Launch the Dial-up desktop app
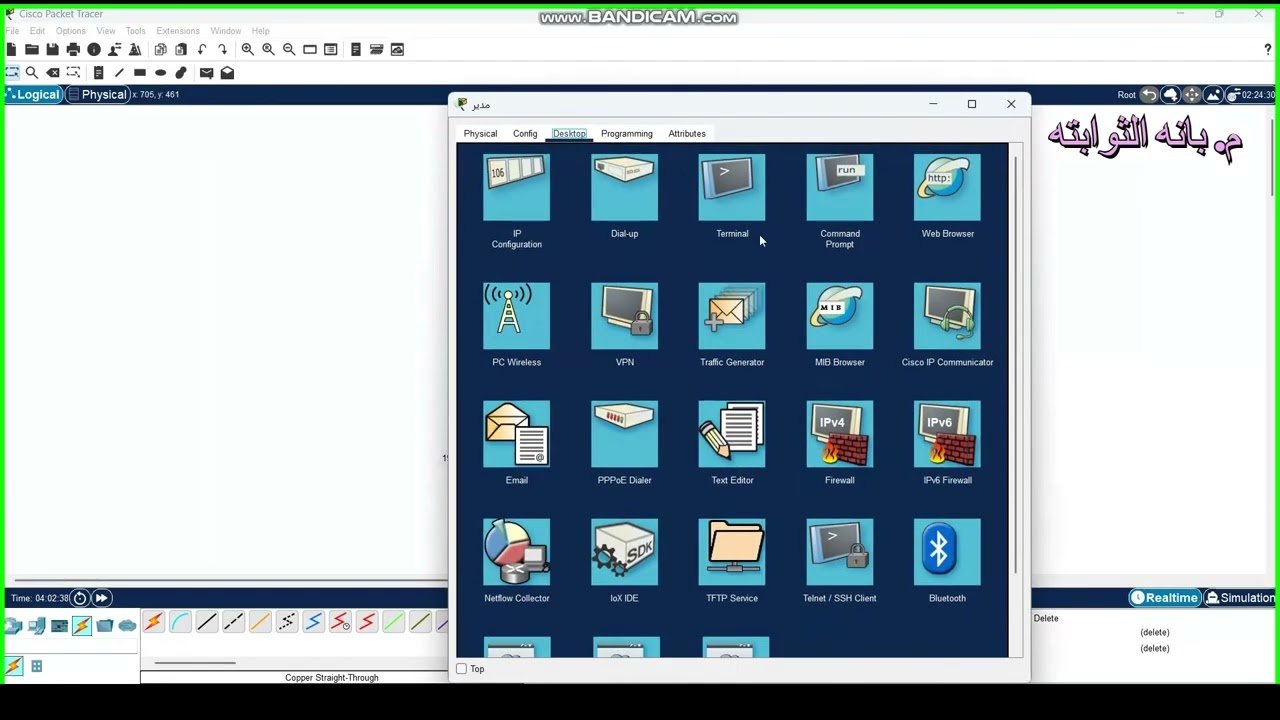The image size is (1280, 720). [x=624, y=188]
